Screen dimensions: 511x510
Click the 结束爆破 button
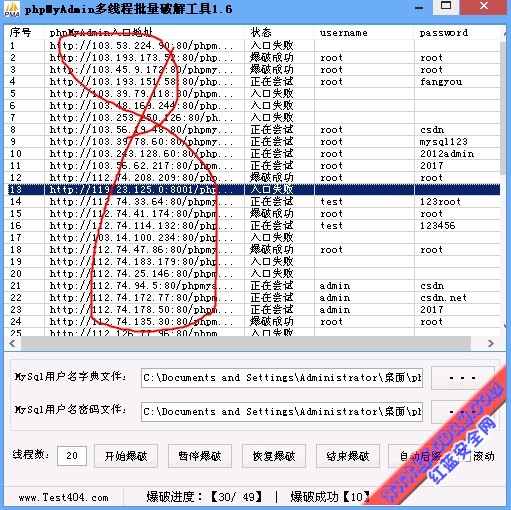click(x=348, y=456)
